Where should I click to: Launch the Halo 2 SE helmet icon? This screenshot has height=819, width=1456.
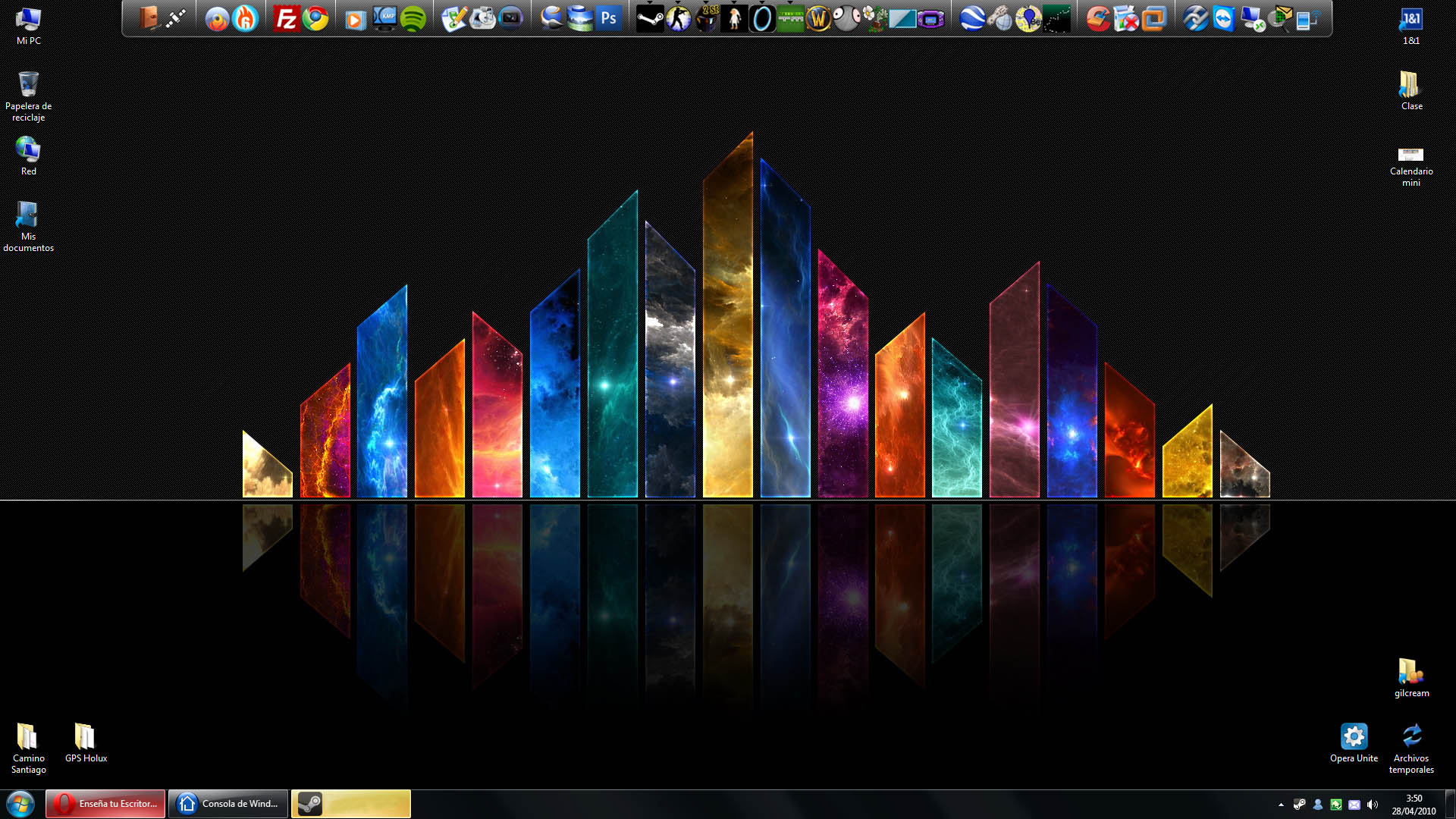(x=706, y=18)
